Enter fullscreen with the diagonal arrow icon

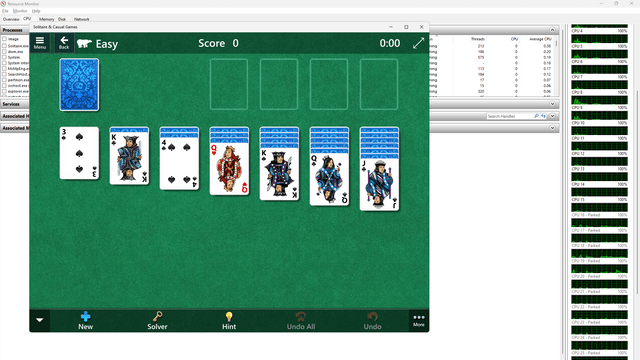pos(418,43)
